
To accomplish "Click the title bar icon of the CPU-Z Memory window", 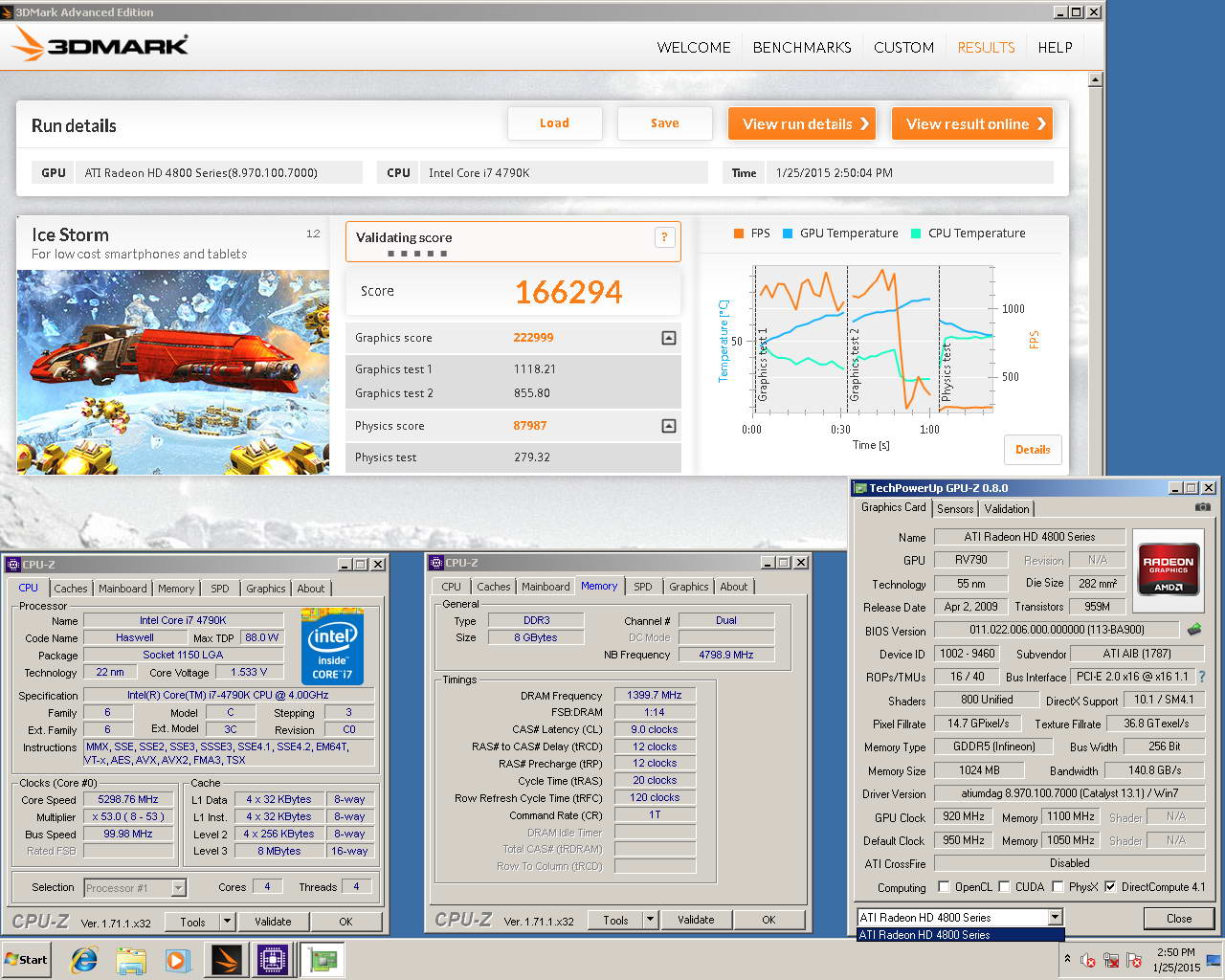I will [x=436, y=563].
